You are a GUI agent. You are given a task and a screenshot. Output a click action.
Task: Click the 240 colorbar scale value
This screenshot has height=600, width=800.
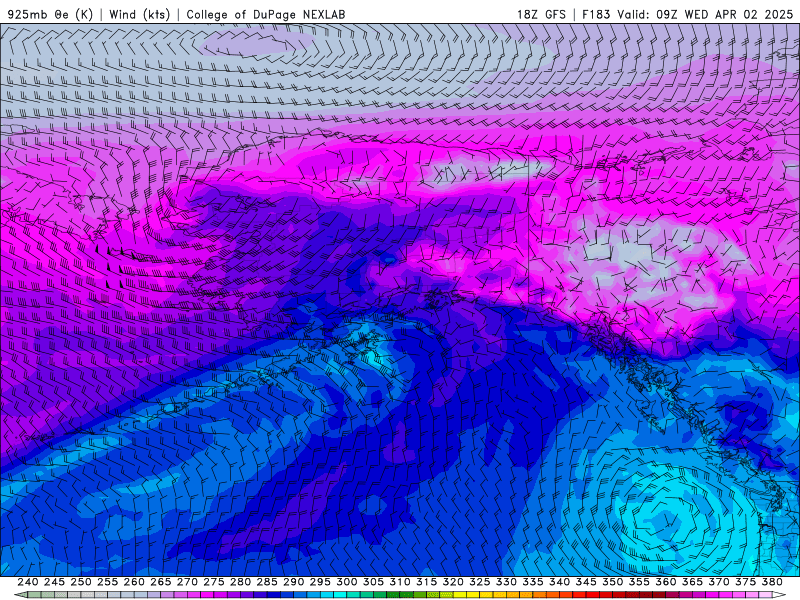28,582
